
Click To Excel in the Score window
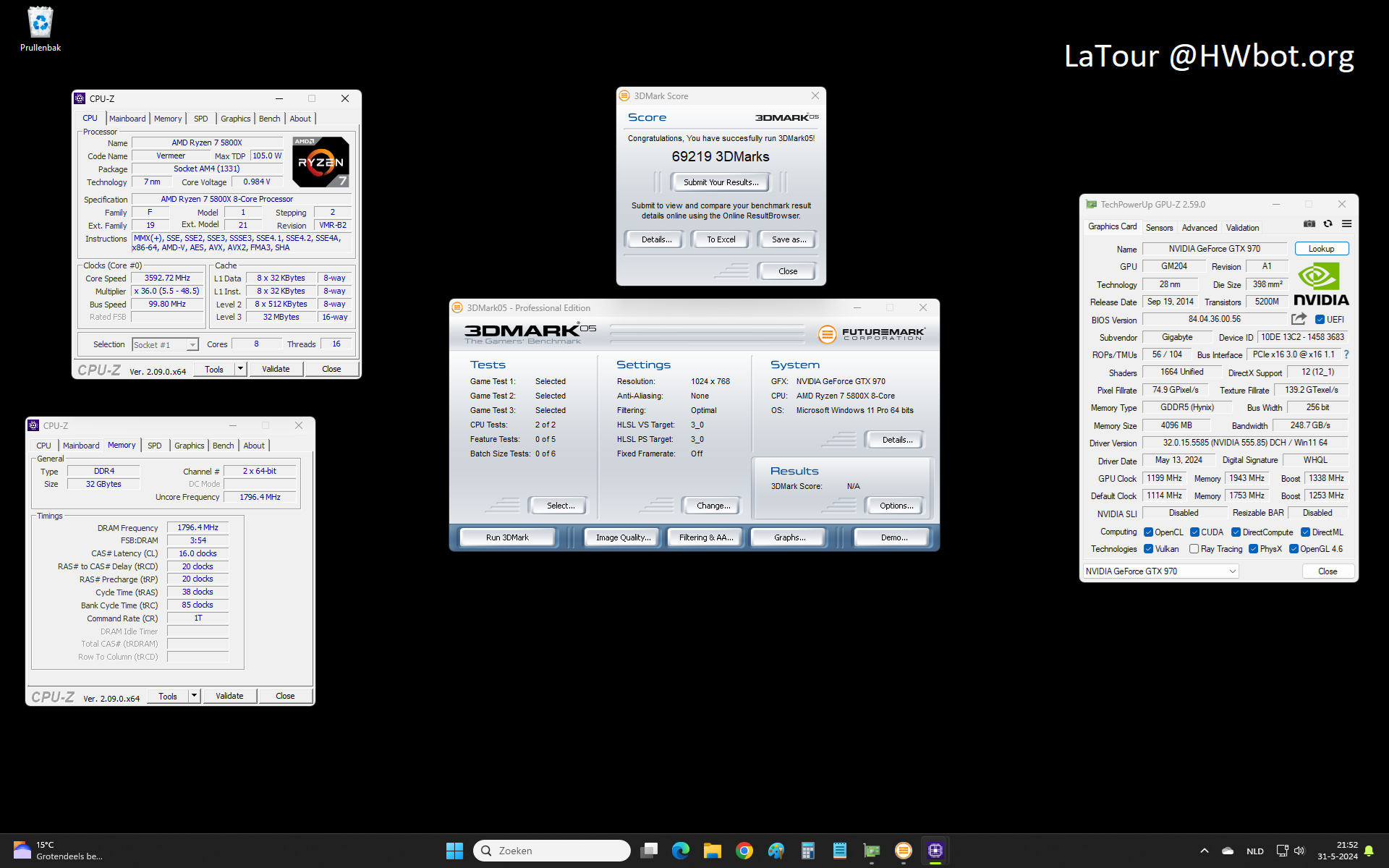click(x=721, y=239)
